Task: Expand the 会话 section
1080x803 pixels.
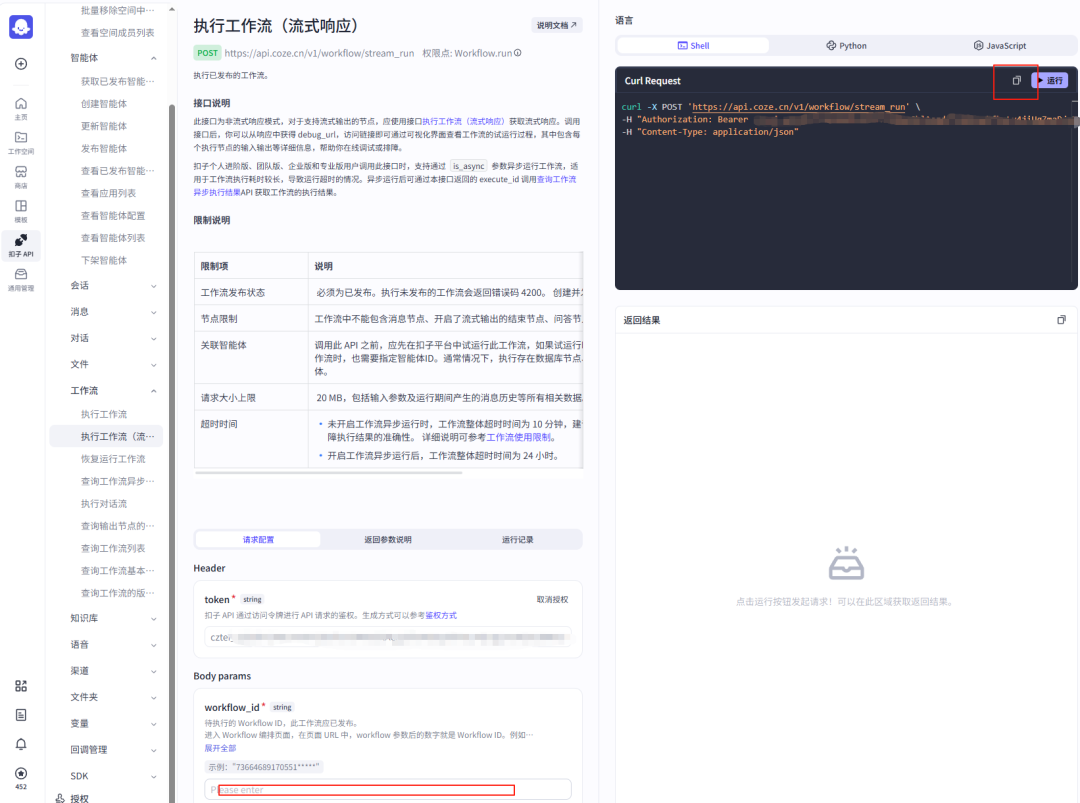Action: (154, 286)
